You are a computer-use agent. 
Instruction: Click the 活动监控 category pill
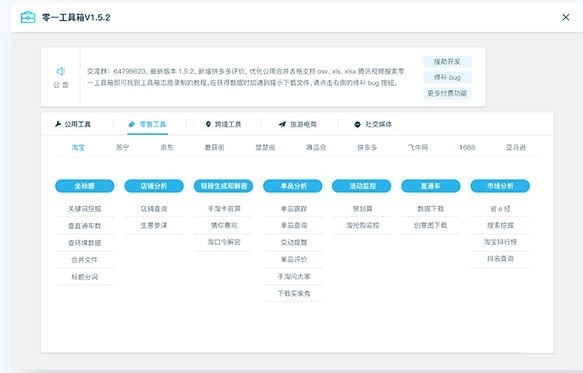[362, 186]
